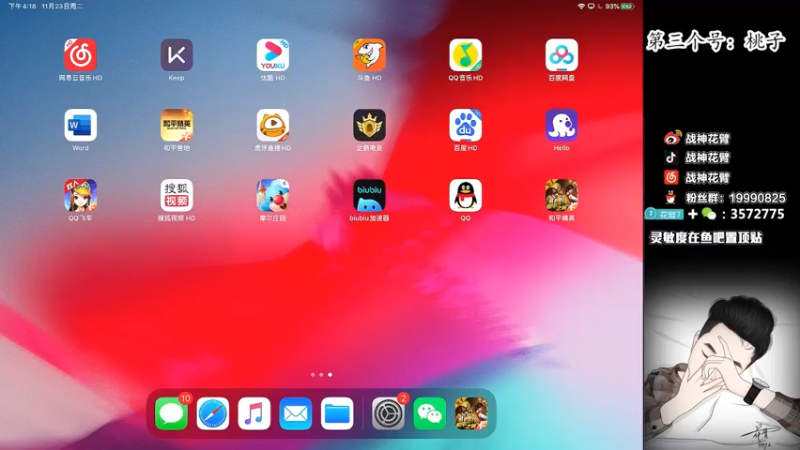Click the TikTok icon beside 战神花臂
Viewport: 800px width, 450px height.
(671, 157)
